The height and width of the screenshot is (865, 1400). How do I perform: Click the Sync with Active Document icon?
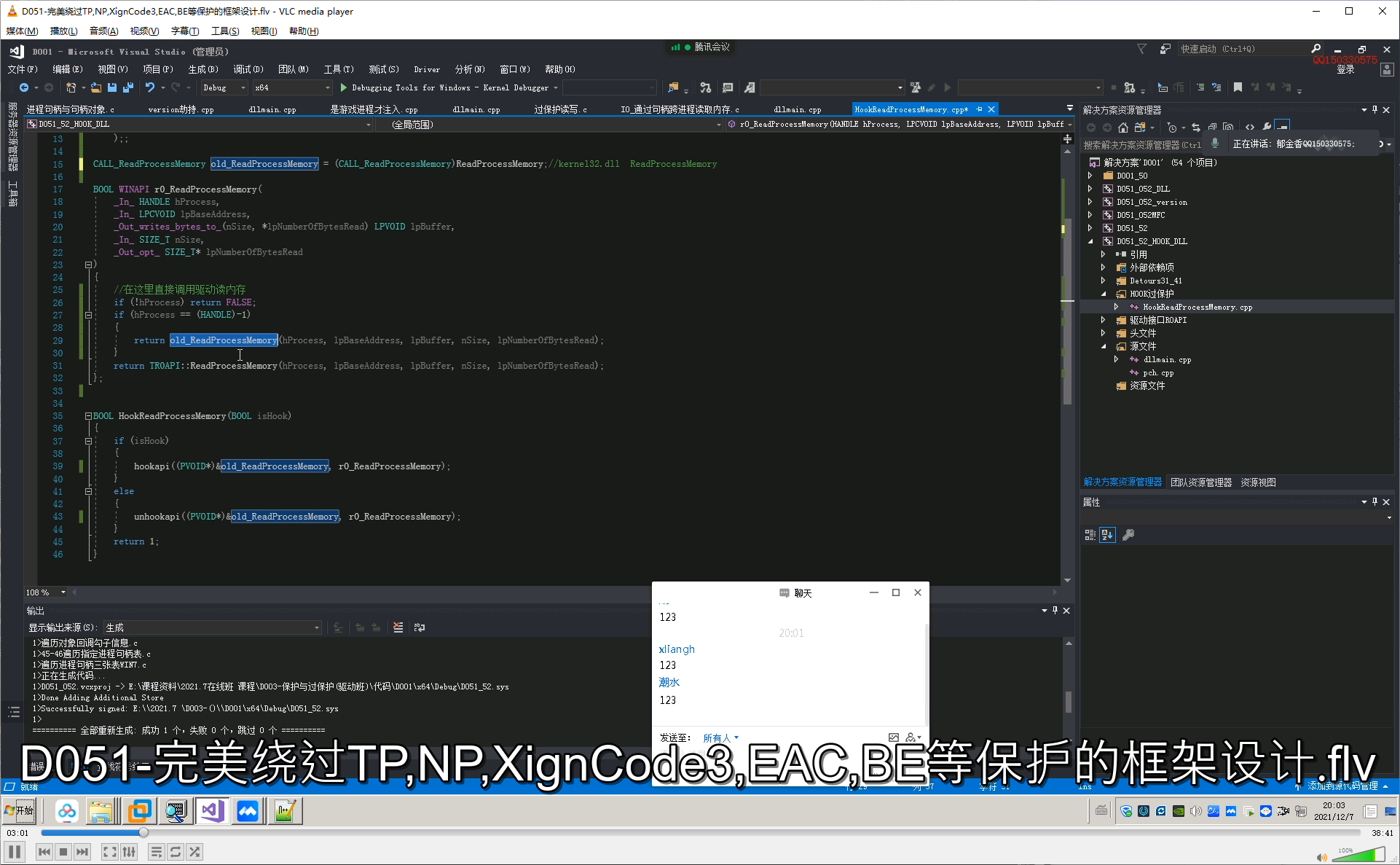tap(1195, 127)
